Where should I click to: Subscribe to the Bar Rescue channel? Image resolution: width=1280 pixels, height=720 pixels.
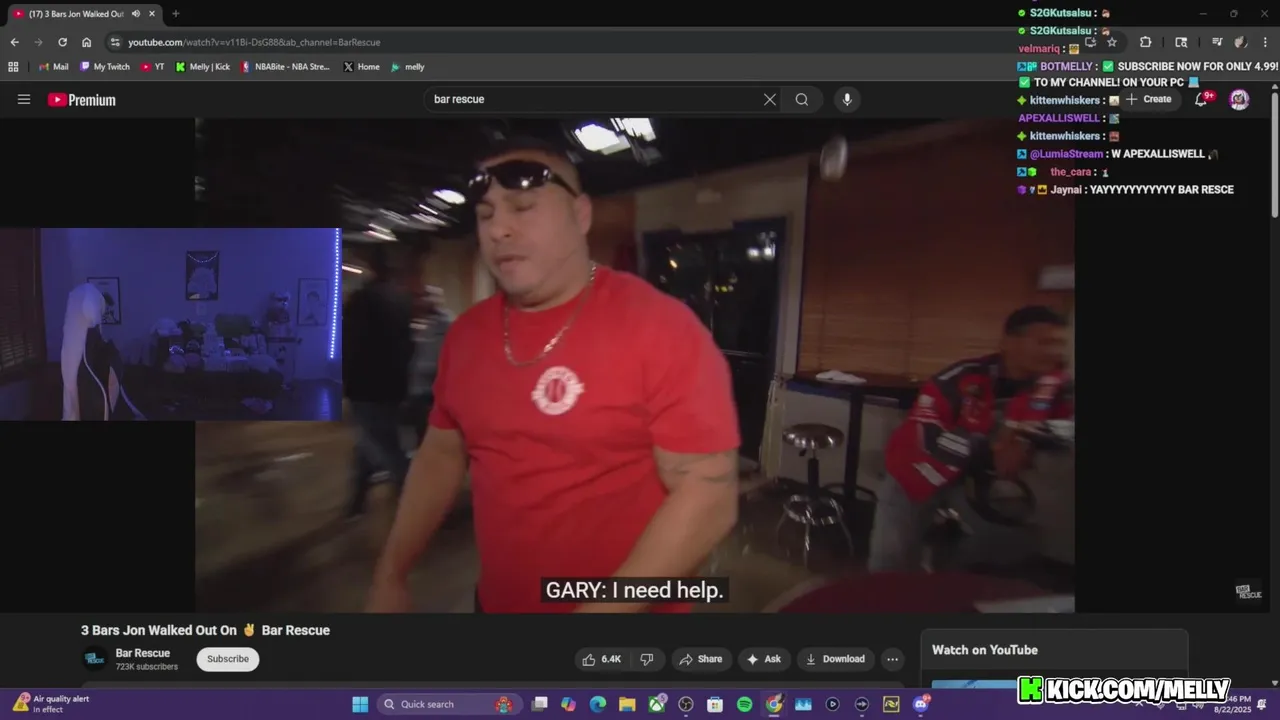pos(228,659)
